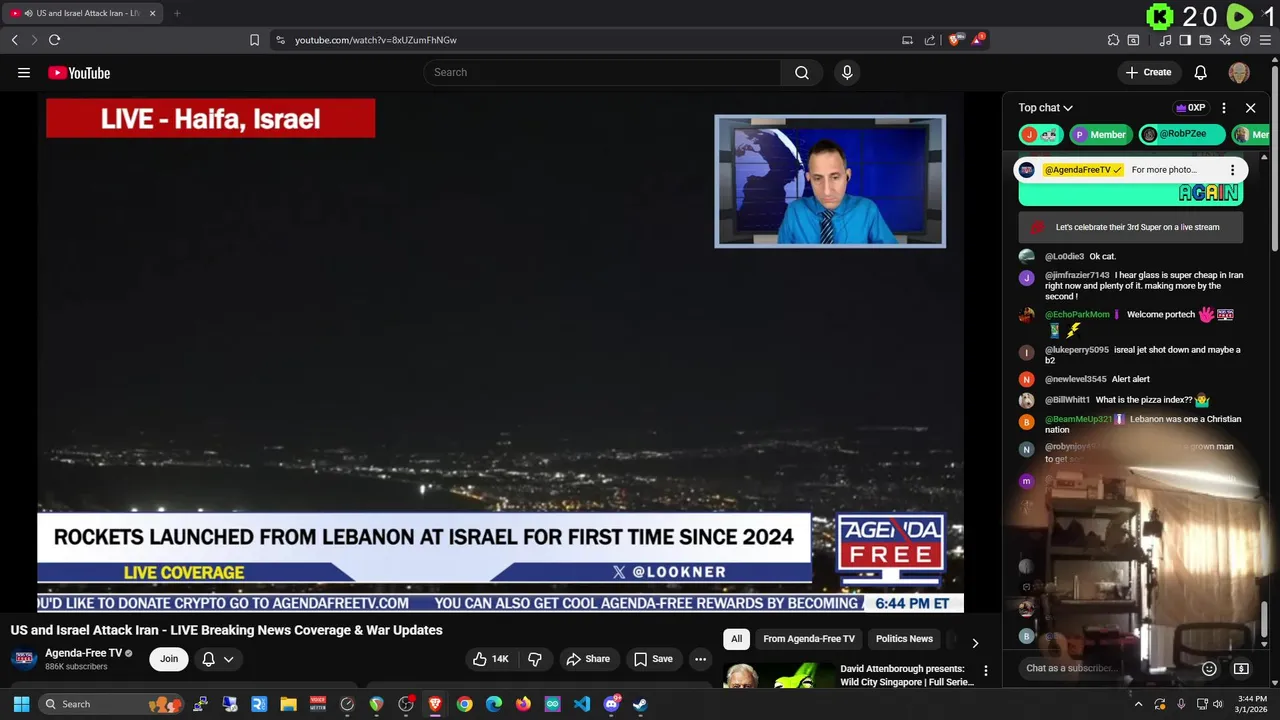Screen dimensions: 1280x720
Task: Open the Windows Start menu
Action: coord(21,704)
